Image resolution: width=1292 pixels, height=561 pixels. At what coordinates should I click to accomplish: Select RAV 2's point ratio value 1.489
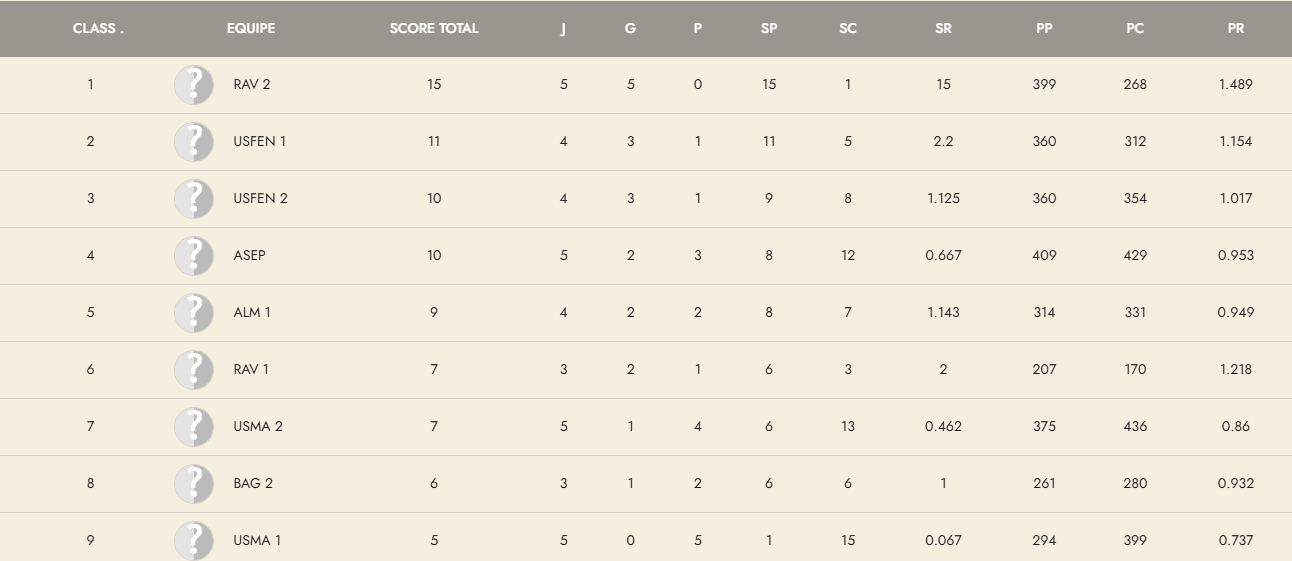click(x=1236, y=85)
